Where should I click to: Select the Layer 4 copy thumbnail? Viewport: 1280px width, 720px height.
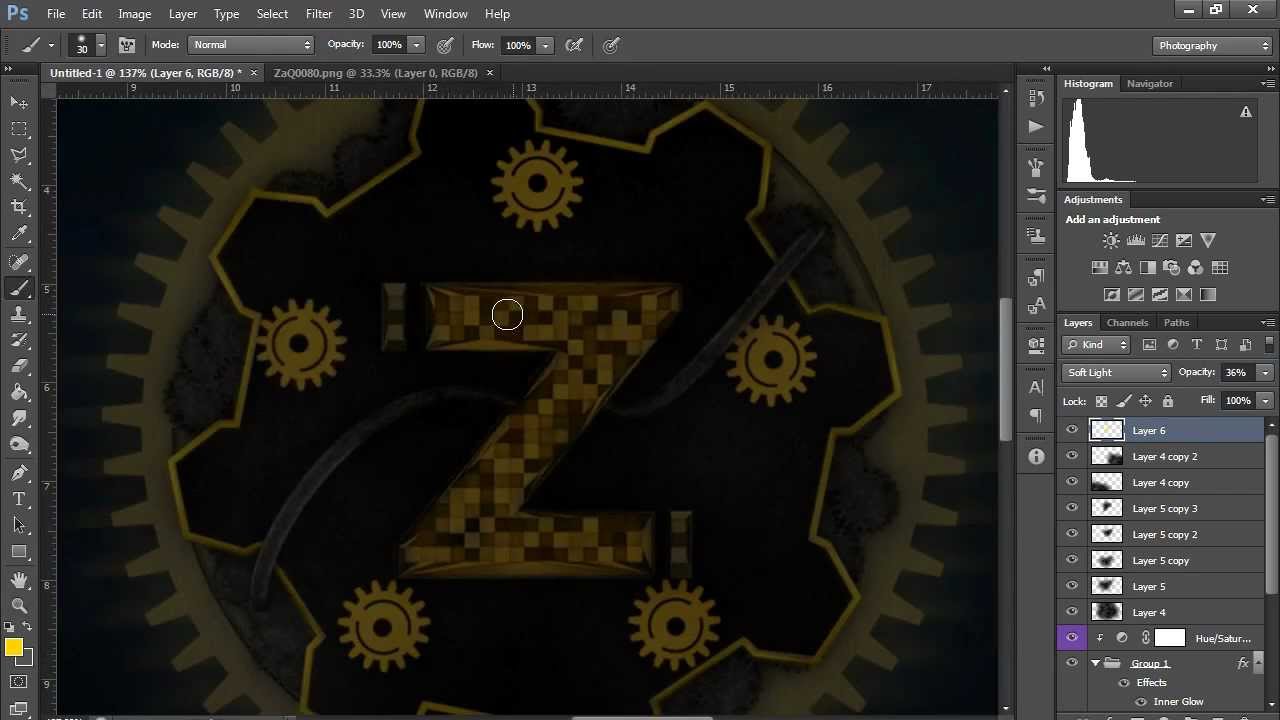click(1106, 482)
